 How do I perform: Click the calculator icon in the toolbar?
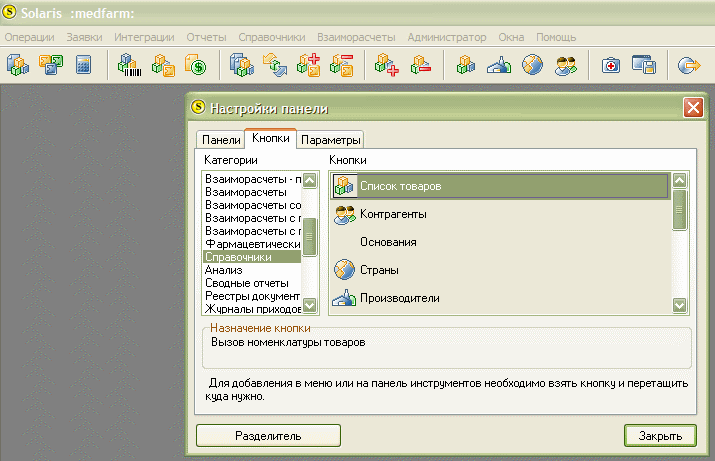[x=83, y=65]
